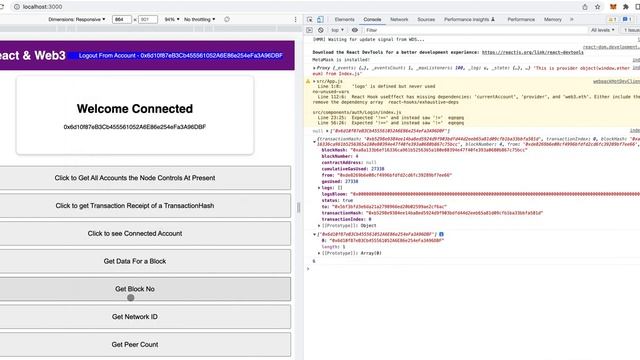The image size is (640, 360).
Task: Show the console sidebar
Action: [309, 30]
